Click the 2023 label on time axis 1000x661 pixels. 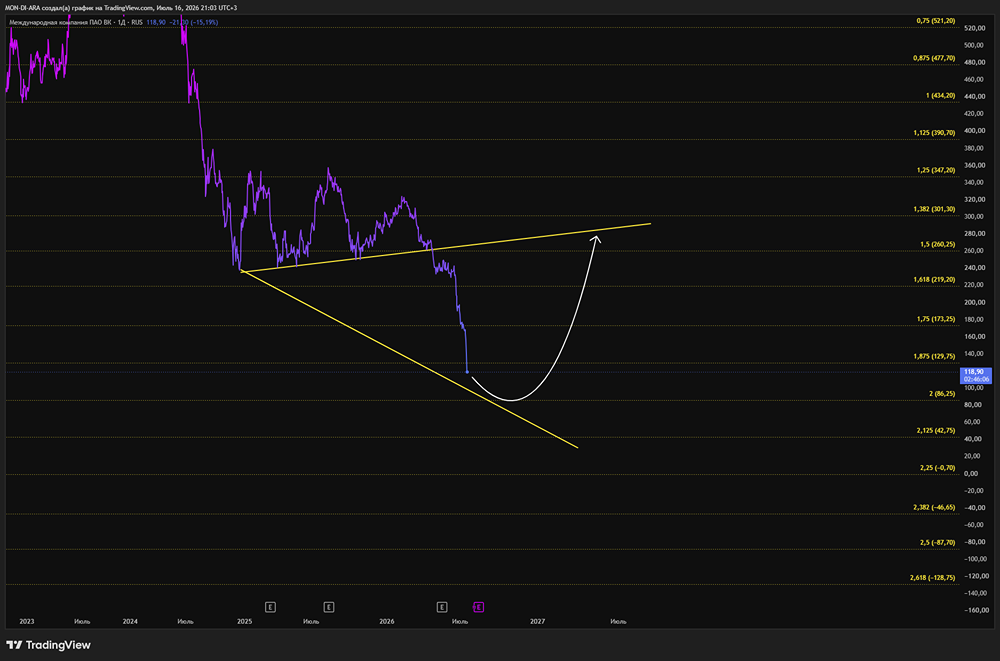(27, 621)
